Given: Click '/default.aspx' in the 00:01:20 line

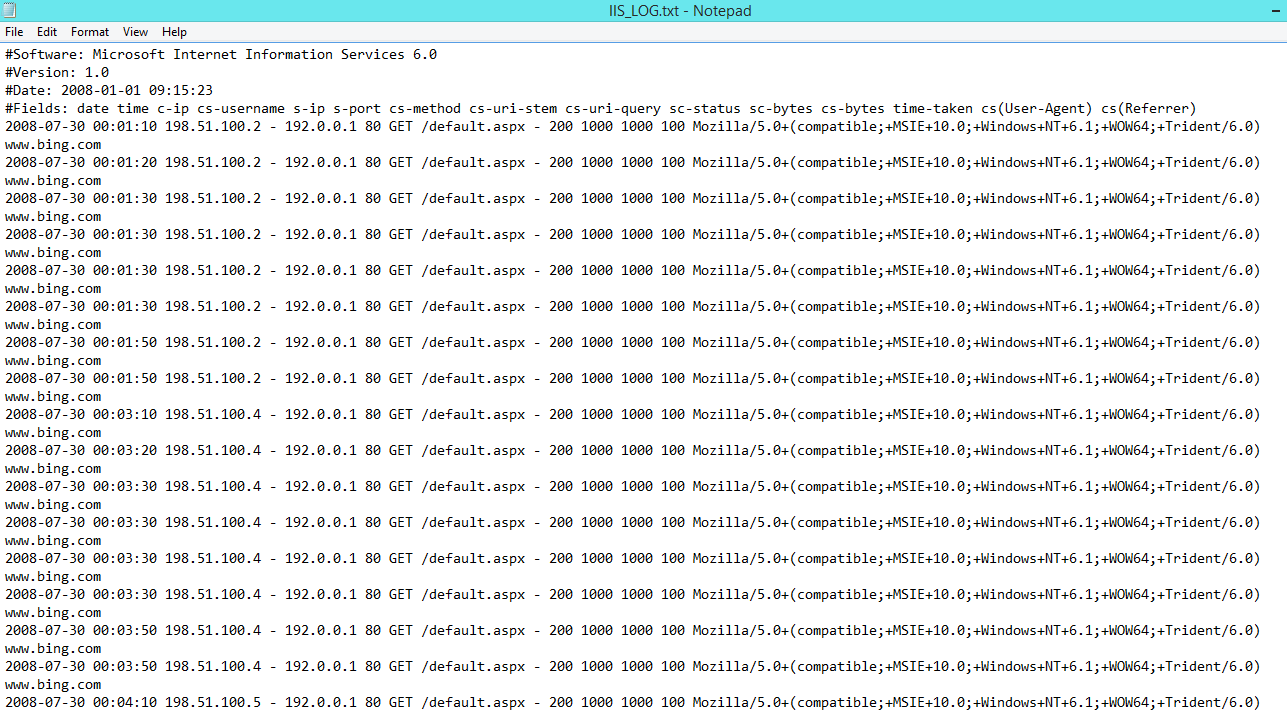Looking at the screenshot, I should pos(473,163).
